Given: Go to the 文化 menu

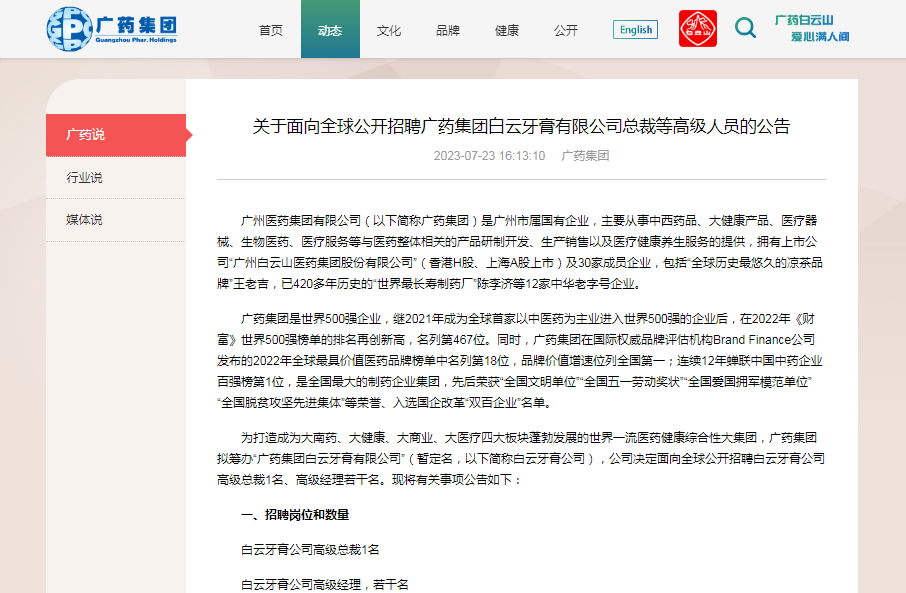Looking at the screenshot, I should click(x=389, y=30).
